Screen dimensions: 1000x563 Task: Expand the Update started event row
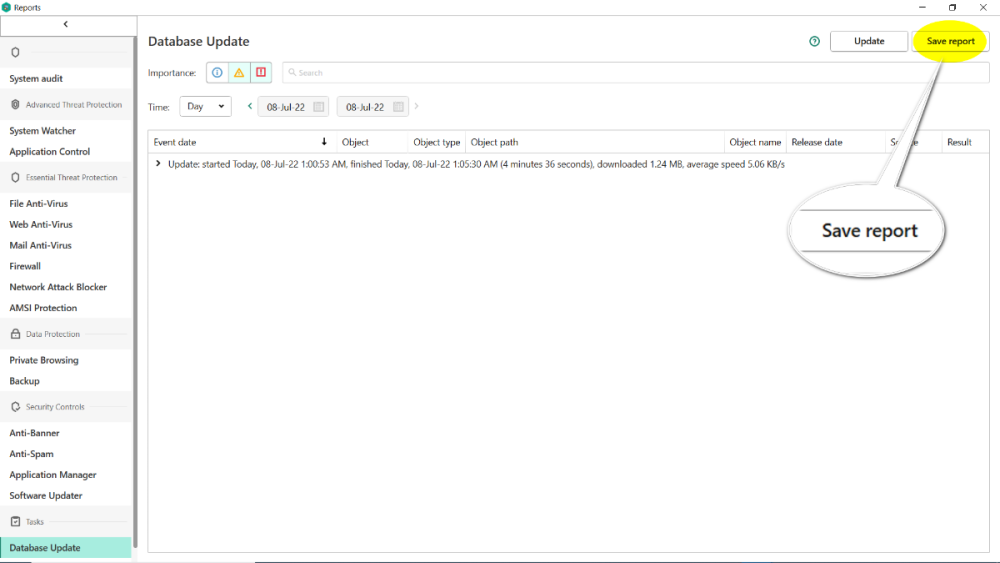coord(158,164)
